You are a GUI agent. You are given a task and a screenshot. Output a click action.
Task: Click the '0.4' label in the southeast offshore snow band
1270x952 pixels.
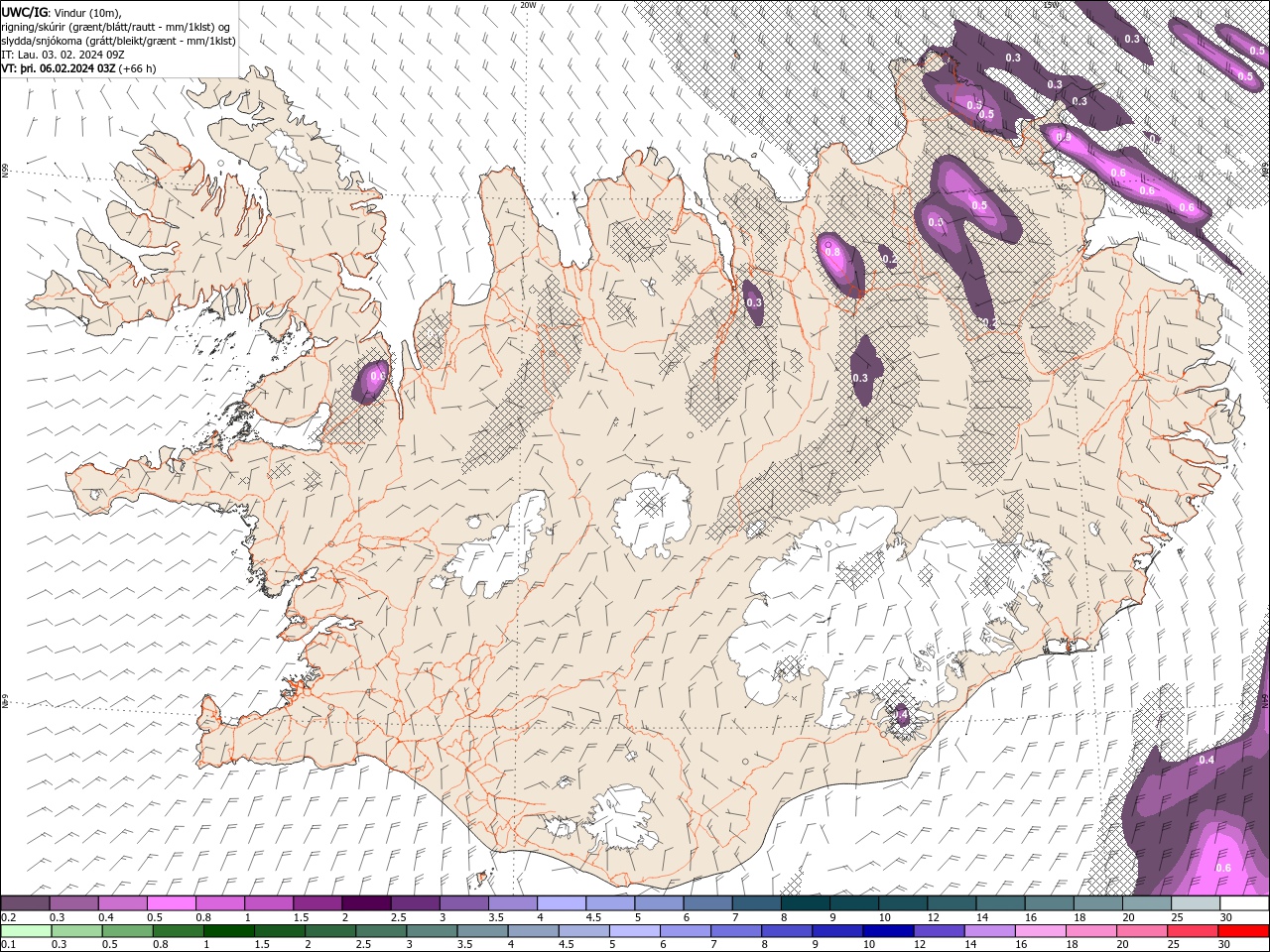click(x=1206, y=760)
